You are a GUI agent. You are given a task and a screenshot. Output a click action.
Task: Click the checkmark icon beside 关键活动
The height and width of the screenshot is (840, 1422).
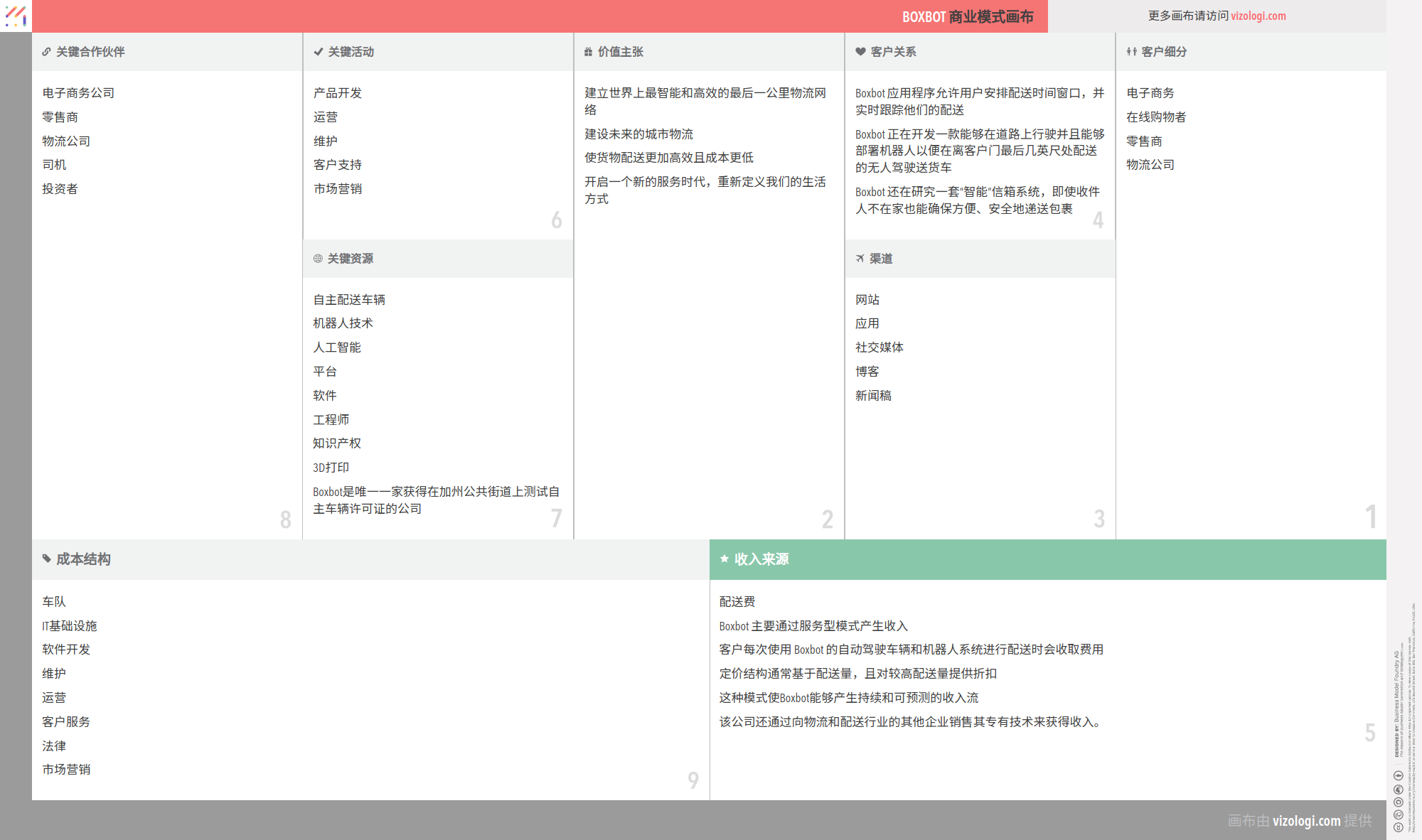pyautogui.click(x=318, y=52)
